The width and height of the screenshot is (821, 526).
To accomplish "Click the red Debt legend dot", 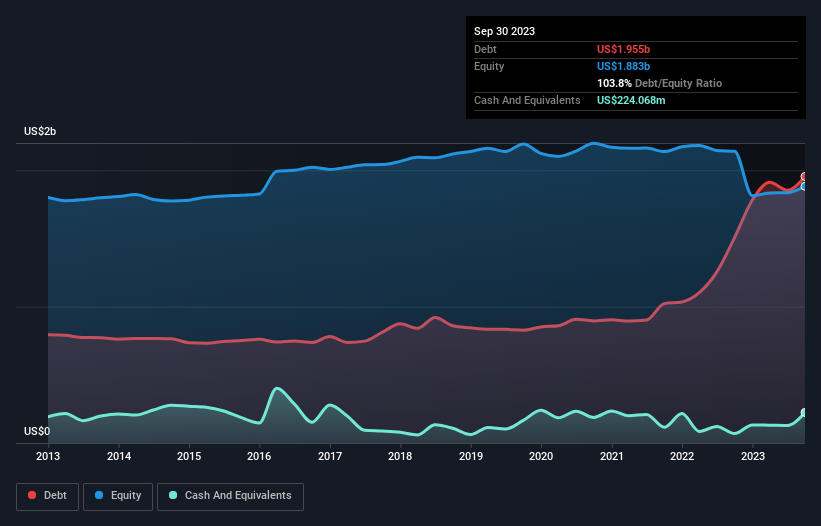I will [32, 495].
